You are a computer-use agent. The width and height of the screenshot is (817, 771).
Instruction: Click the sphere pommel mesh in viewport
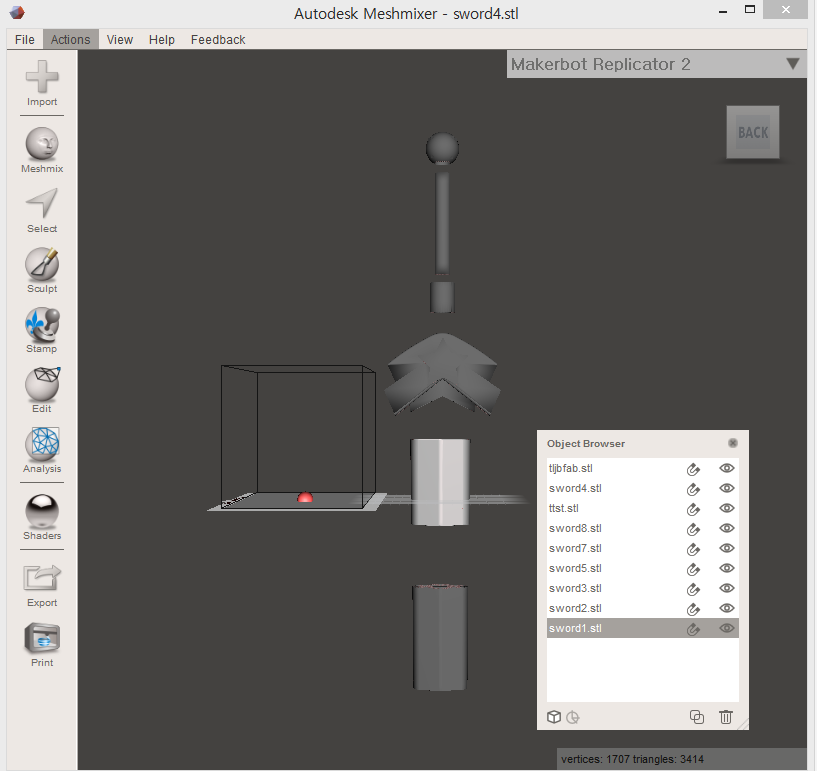442,148
